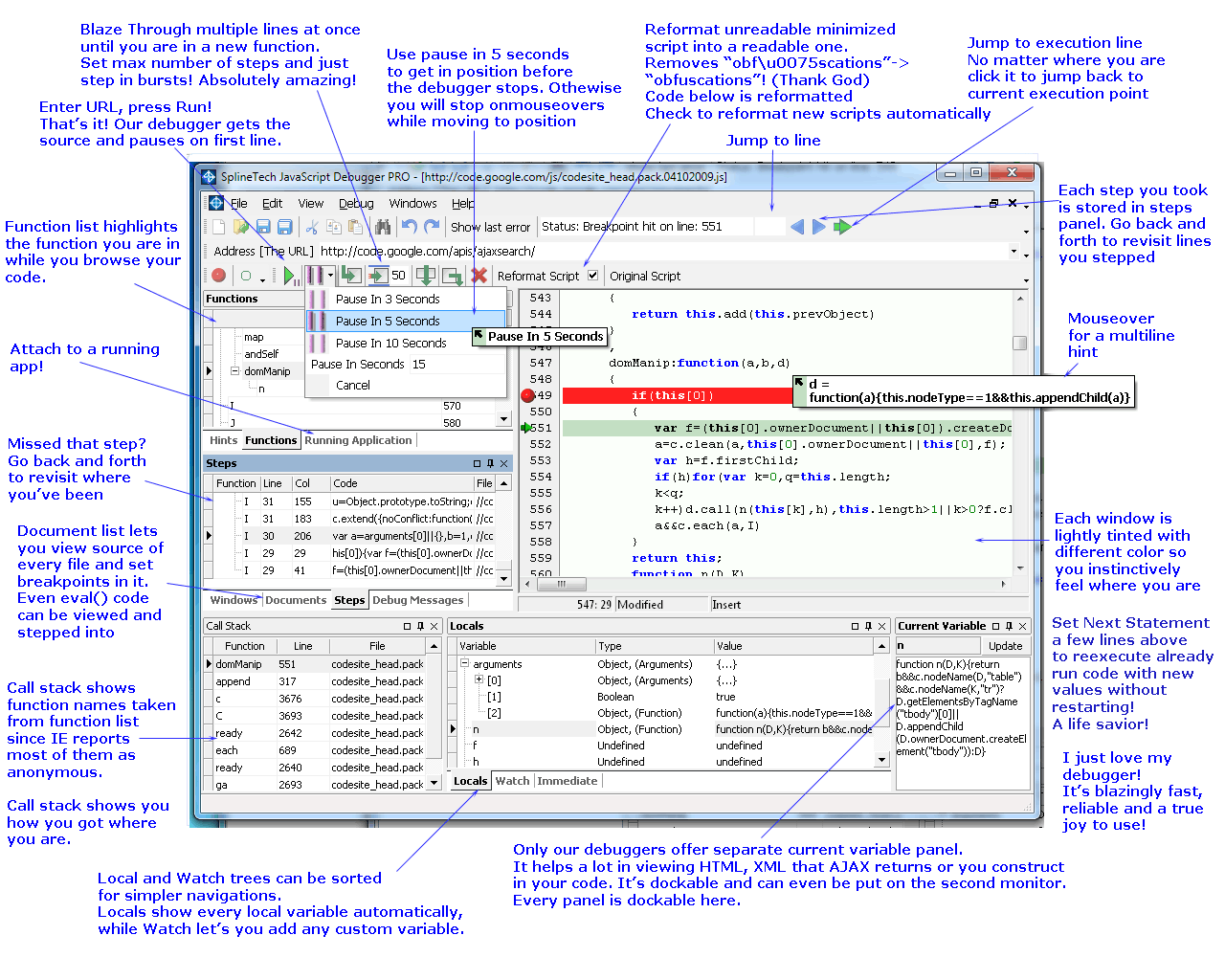Pin the Call Stack panel
The image size is (1225, 980).
[x=420, y=626]
